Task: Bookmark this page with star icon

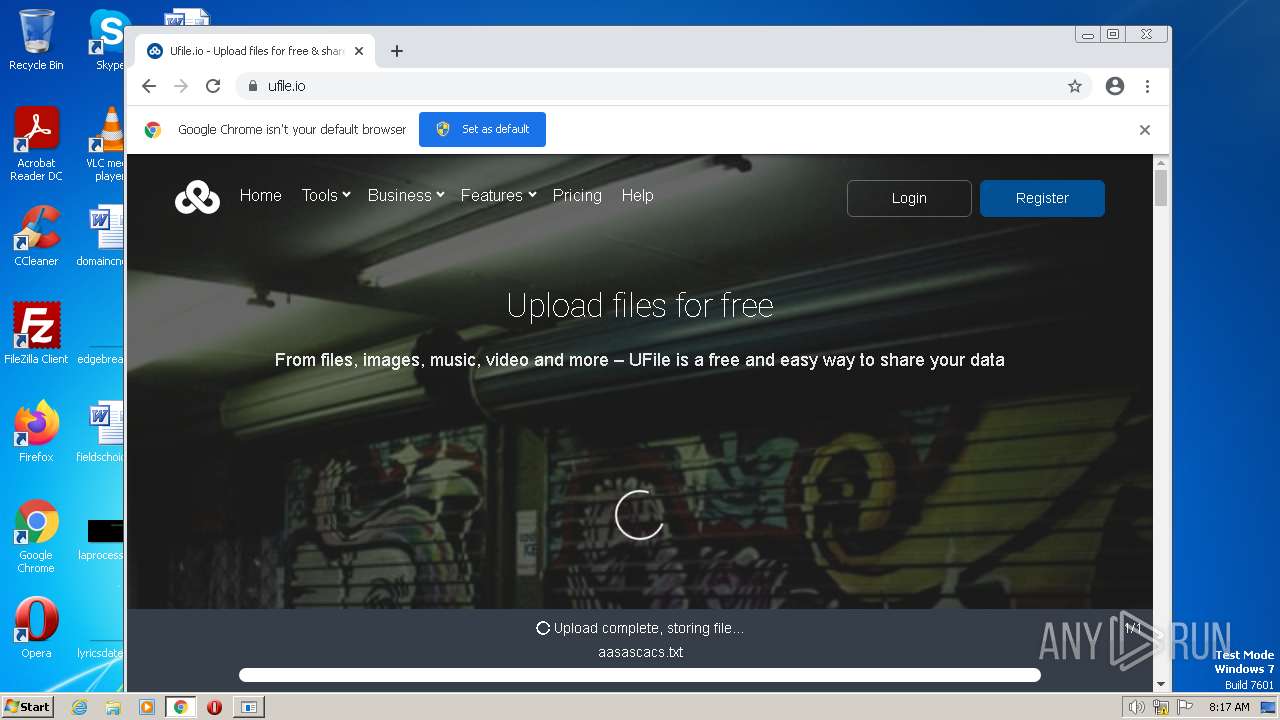Action: [1075, 86]
